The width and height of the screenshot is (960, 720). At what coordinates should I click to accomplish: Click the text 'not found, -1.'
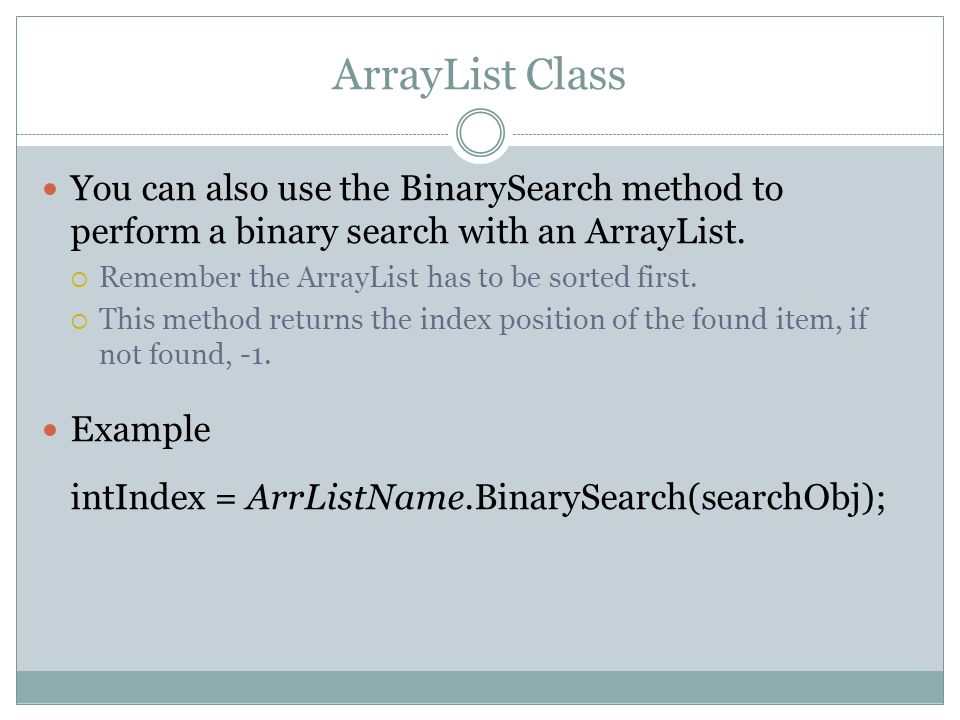point(185,354)
